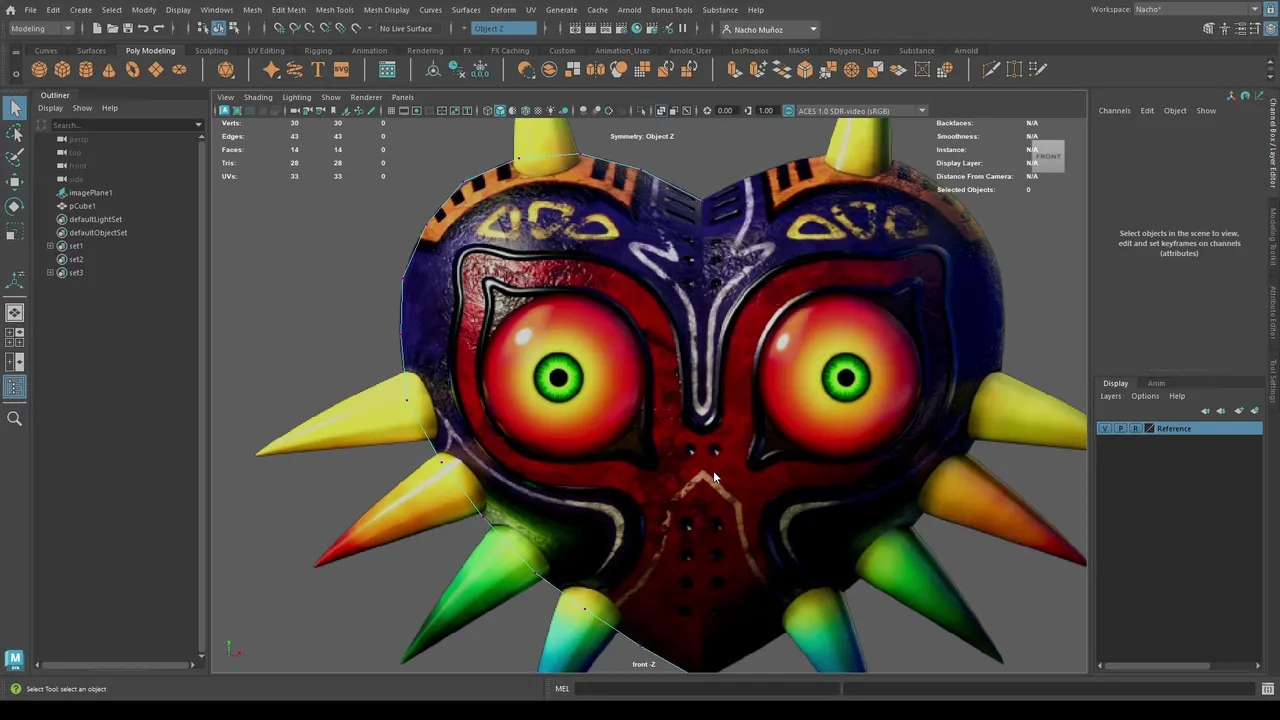1280x720 pixels.
Task: Click the super shape star shelf icon
Action: click(x=271, y=69)
